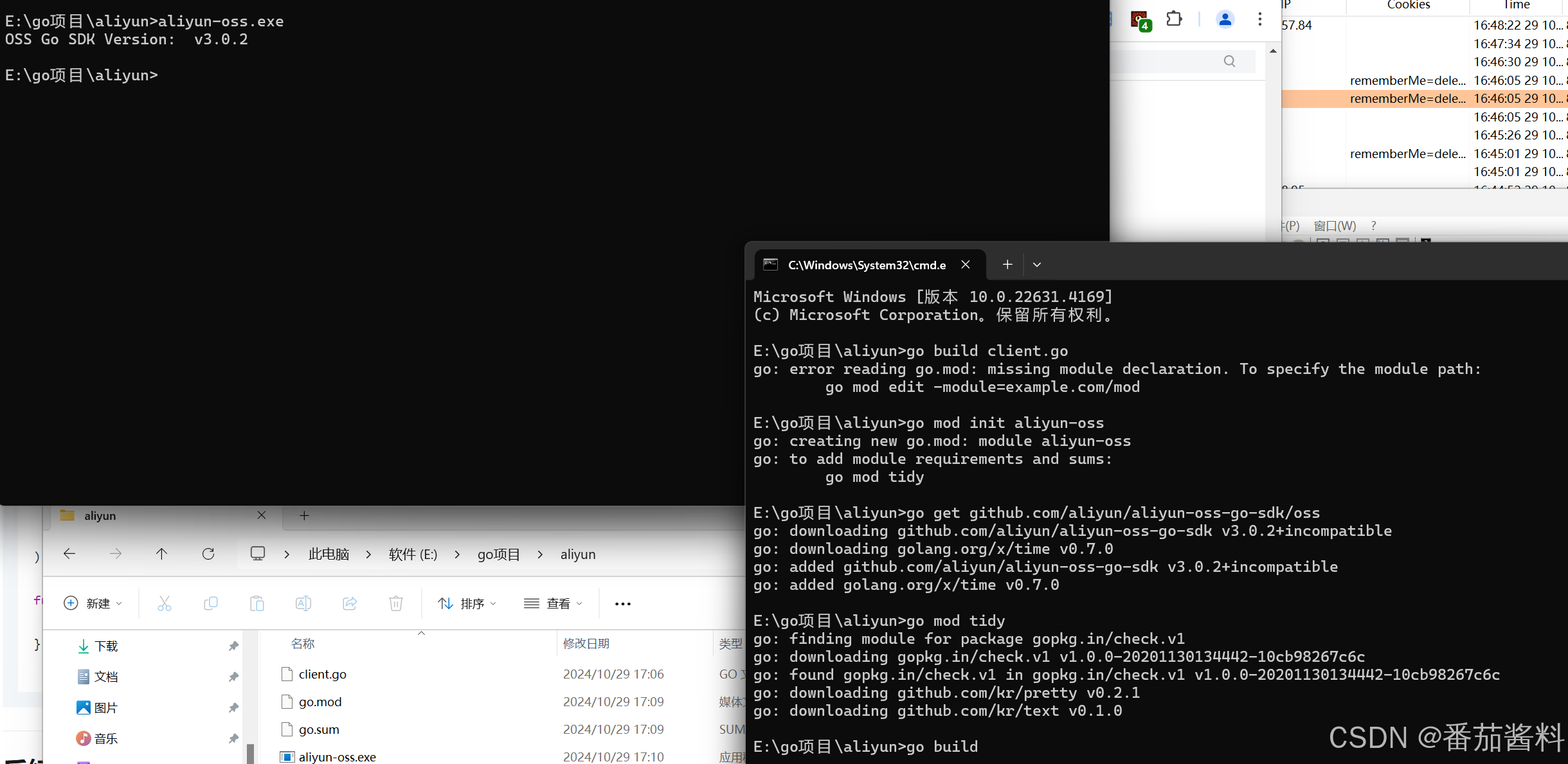Expand chevron after go项目 breadcrumb
This screenshot has width=1568, height=764.
(x=540, y=555)
